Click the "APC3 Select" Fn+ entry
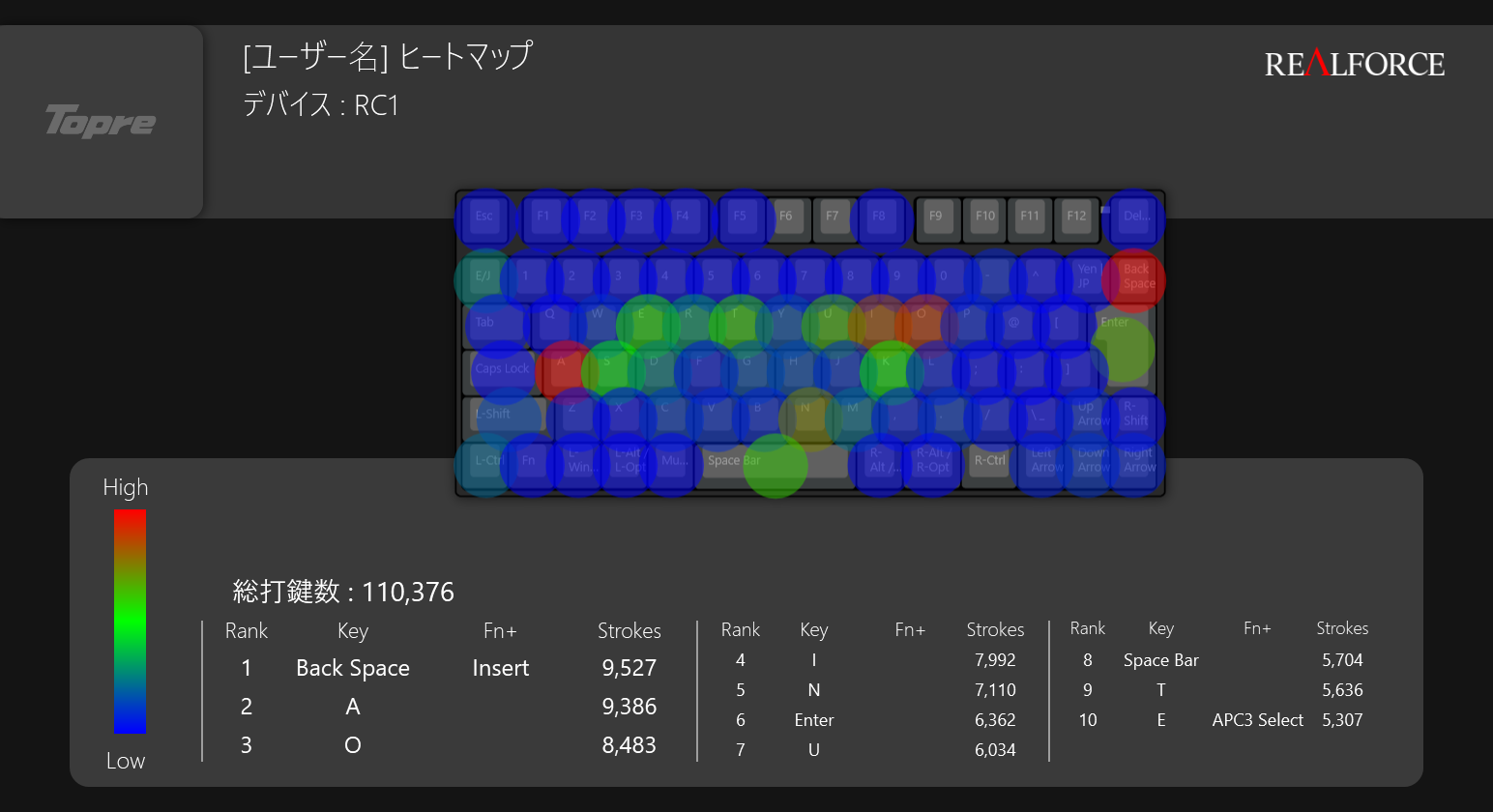Viewport: 1493px width, 812px height. click(x=1258, y=720)
